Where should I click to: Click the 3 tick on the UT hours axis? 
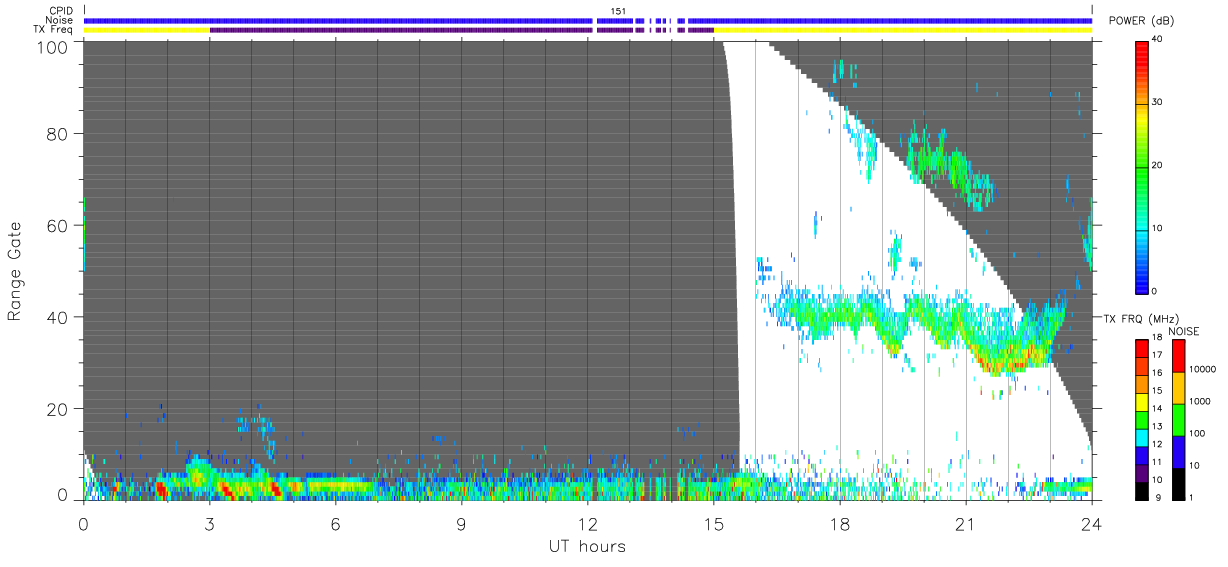[209, 522]
